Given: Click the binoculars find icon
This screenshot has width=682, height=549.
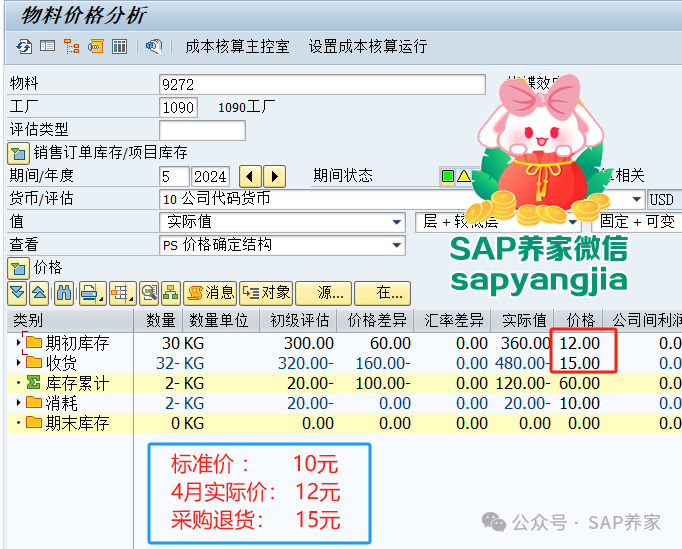Looking at the screenshot, I should tap(64, 293).
